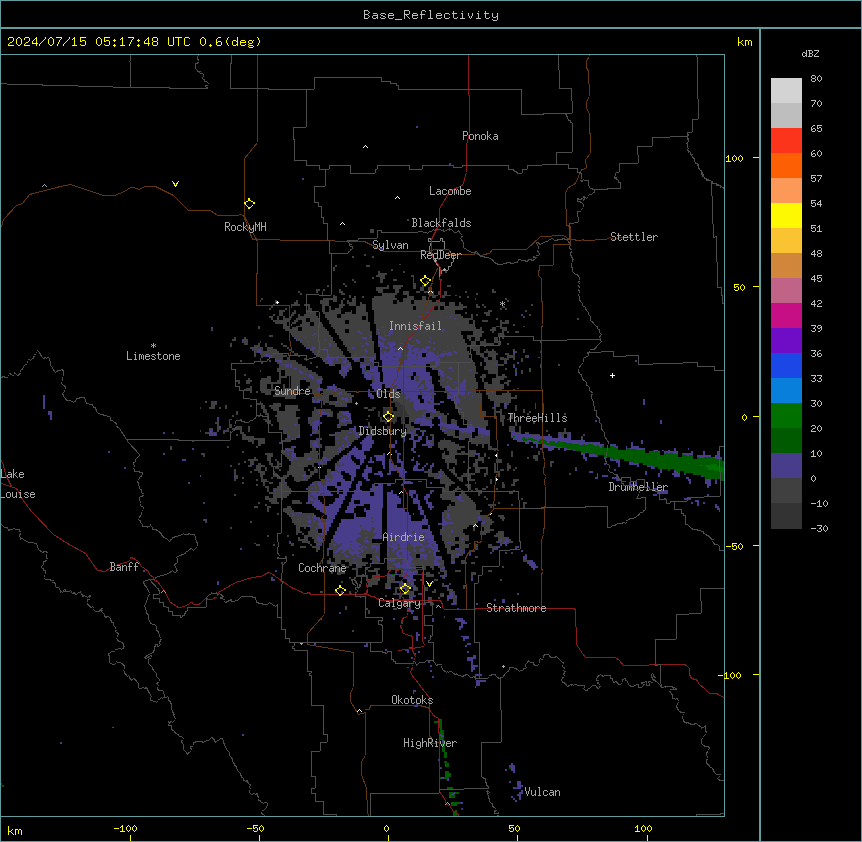Image resolution: width=862 pixels, height=842 pixels.
Task: Click the asterisk marker above Limestone
Action: [x=153, y=346]
